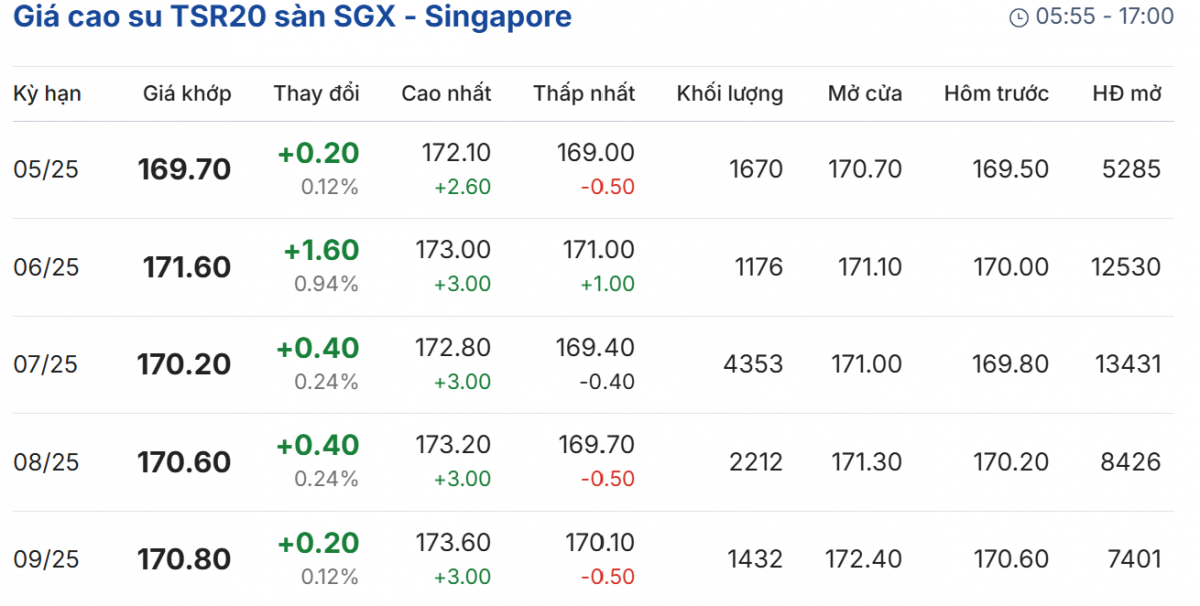Click the 13431 open interest value
Viewport: 1200px width, 606px height.
tap(1126, 364)
